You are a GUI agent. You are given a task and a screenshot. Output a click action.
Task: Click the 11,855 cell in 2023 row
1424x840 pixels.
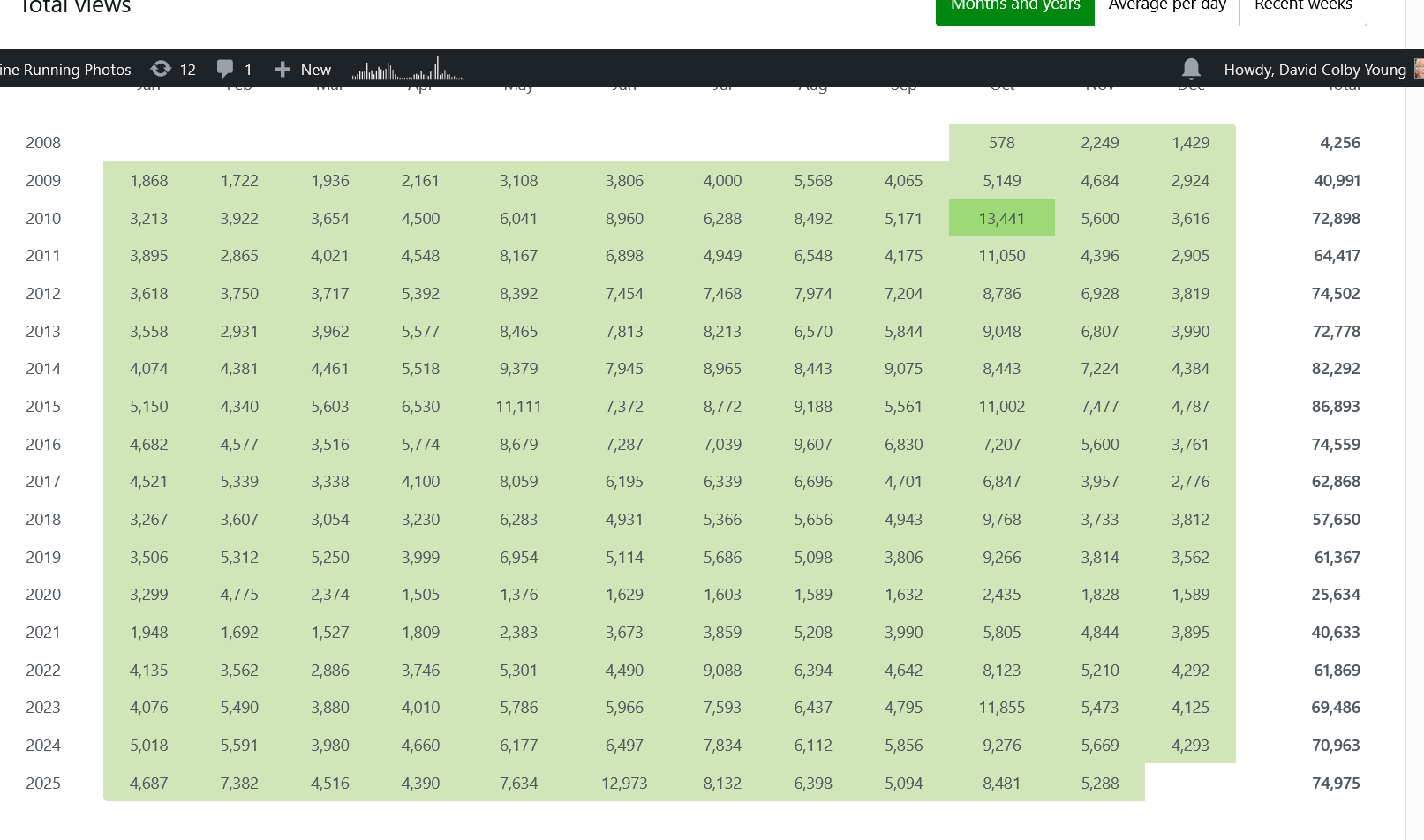[1001, 708]
